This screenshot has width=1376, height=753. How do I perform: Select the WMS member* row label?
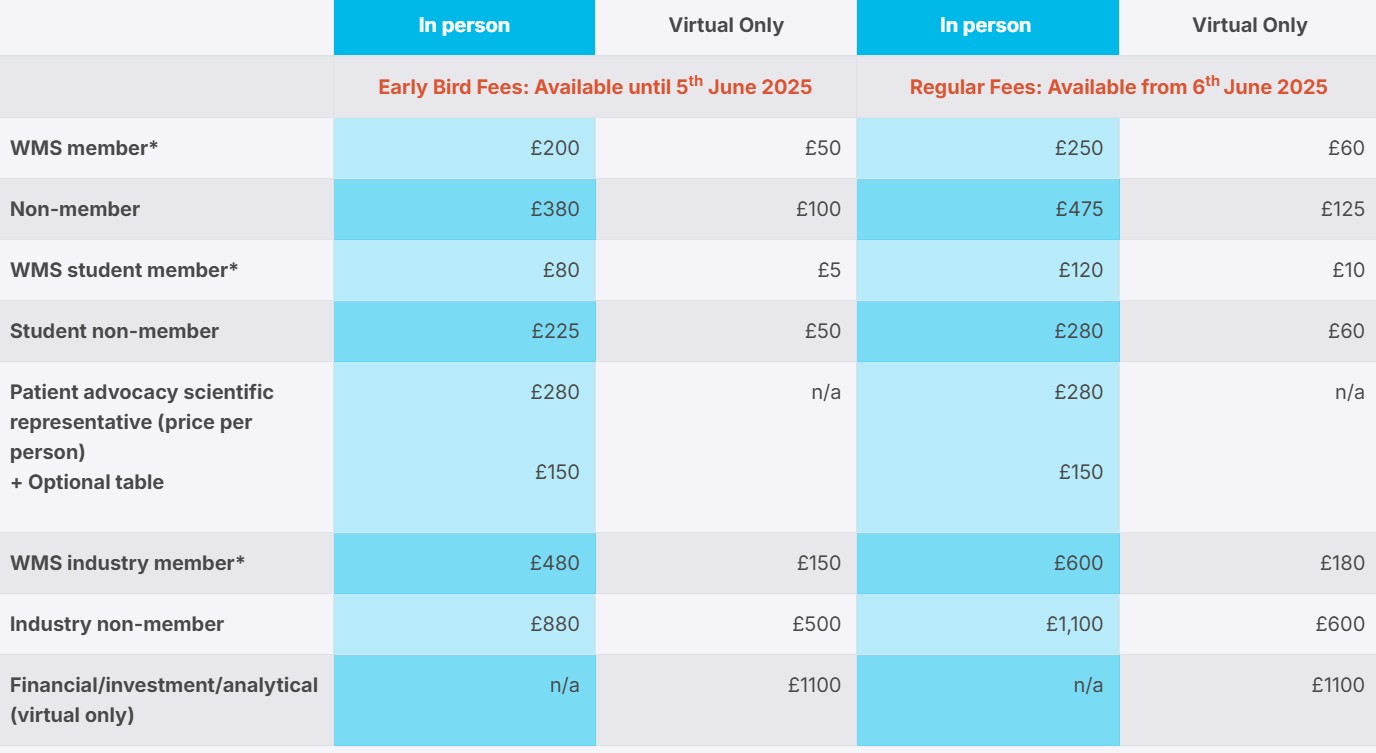click(84, 148)
